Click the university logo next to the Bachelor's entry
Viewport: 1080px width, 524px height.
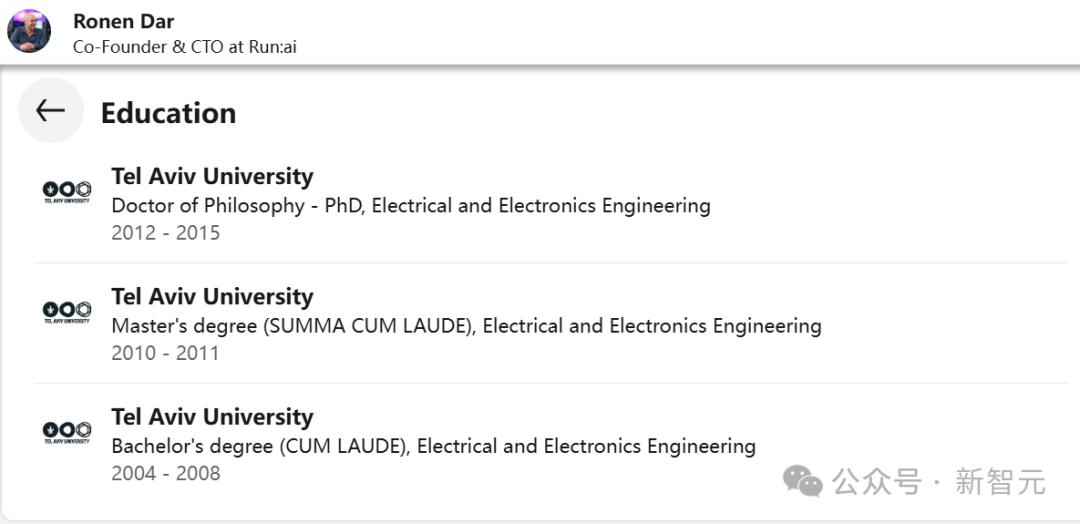[67, 432]
